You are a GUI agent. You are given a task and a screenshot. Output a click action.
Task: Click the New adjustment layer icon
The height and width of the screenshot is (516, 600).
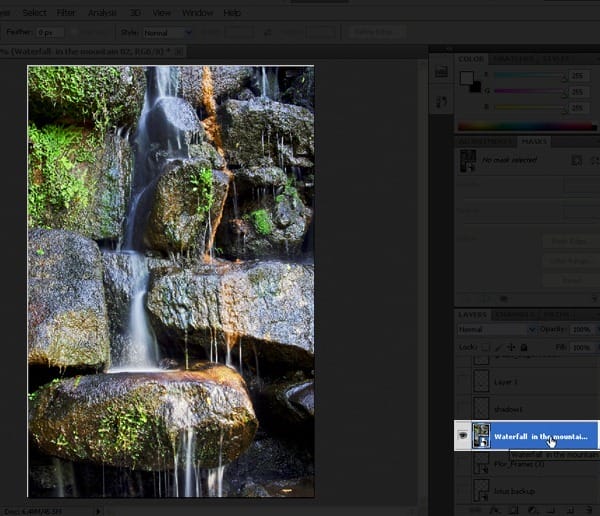click(x=532, y=510)
